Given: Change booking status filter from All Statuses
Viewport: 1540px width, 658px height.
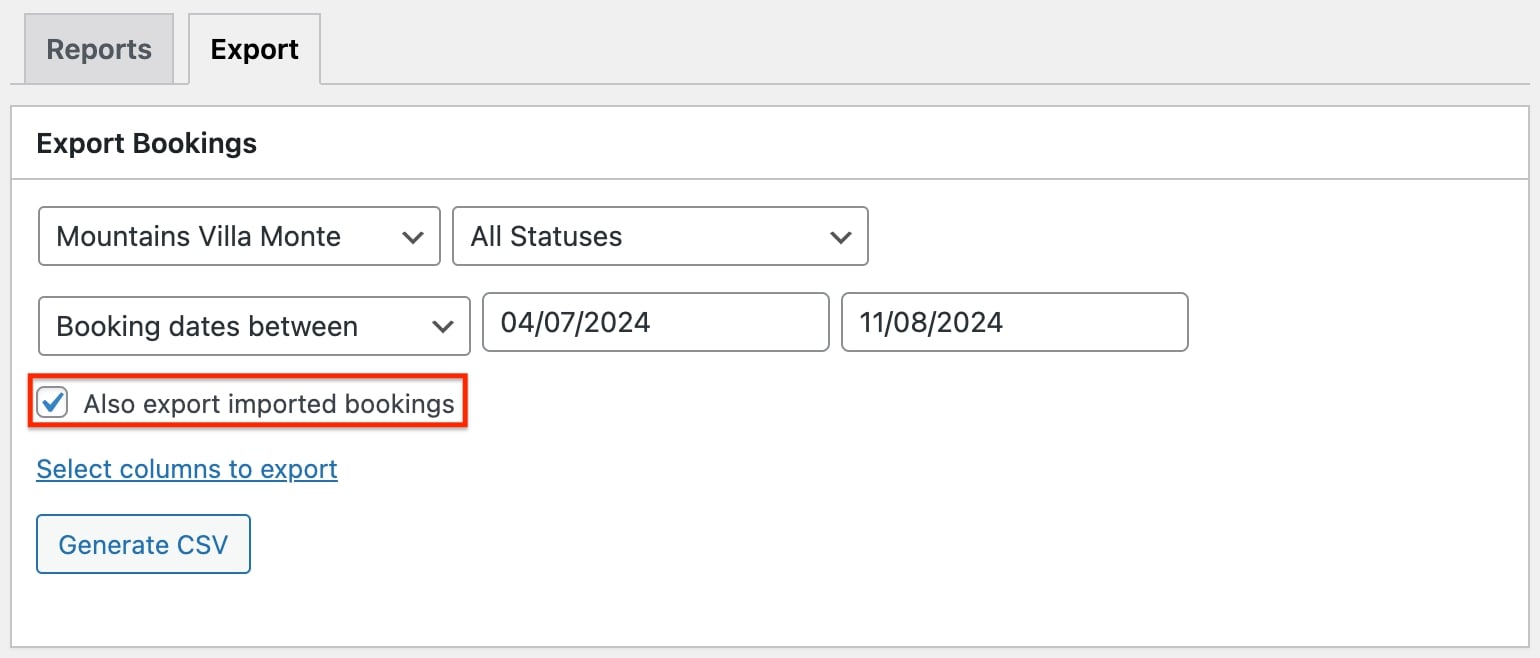Looking at the screenshot, I should [660, 236].
